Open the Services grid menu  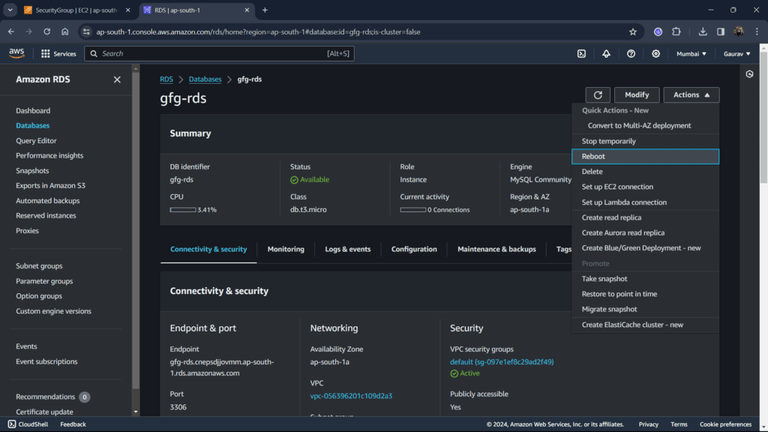point(58,54)
